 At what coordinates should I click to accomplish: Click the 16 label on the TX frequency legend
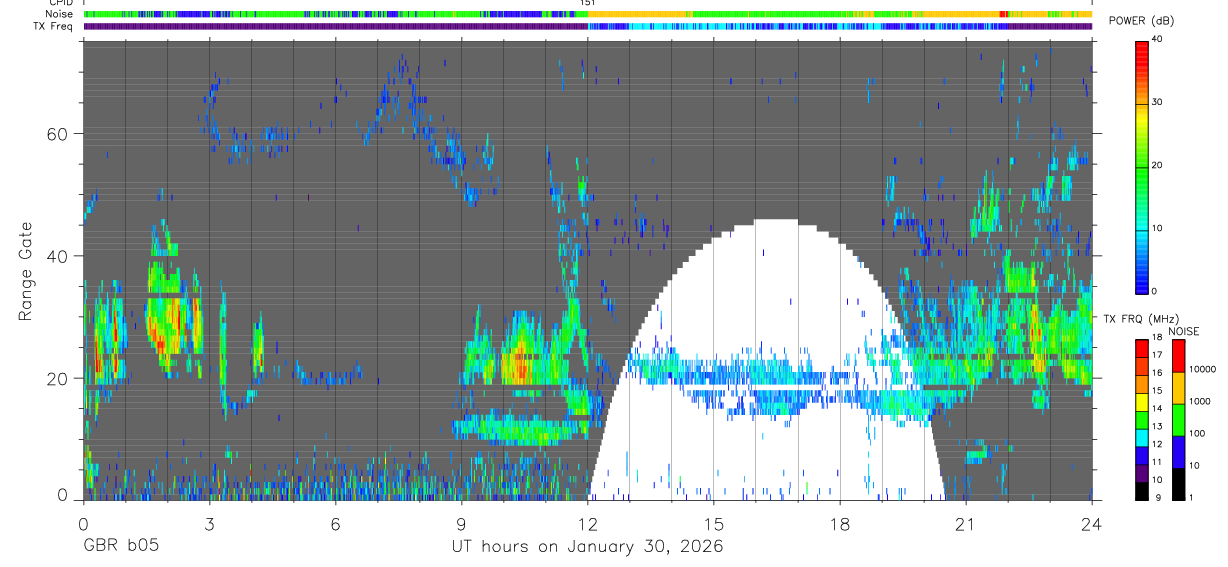tap(1157, 373)
